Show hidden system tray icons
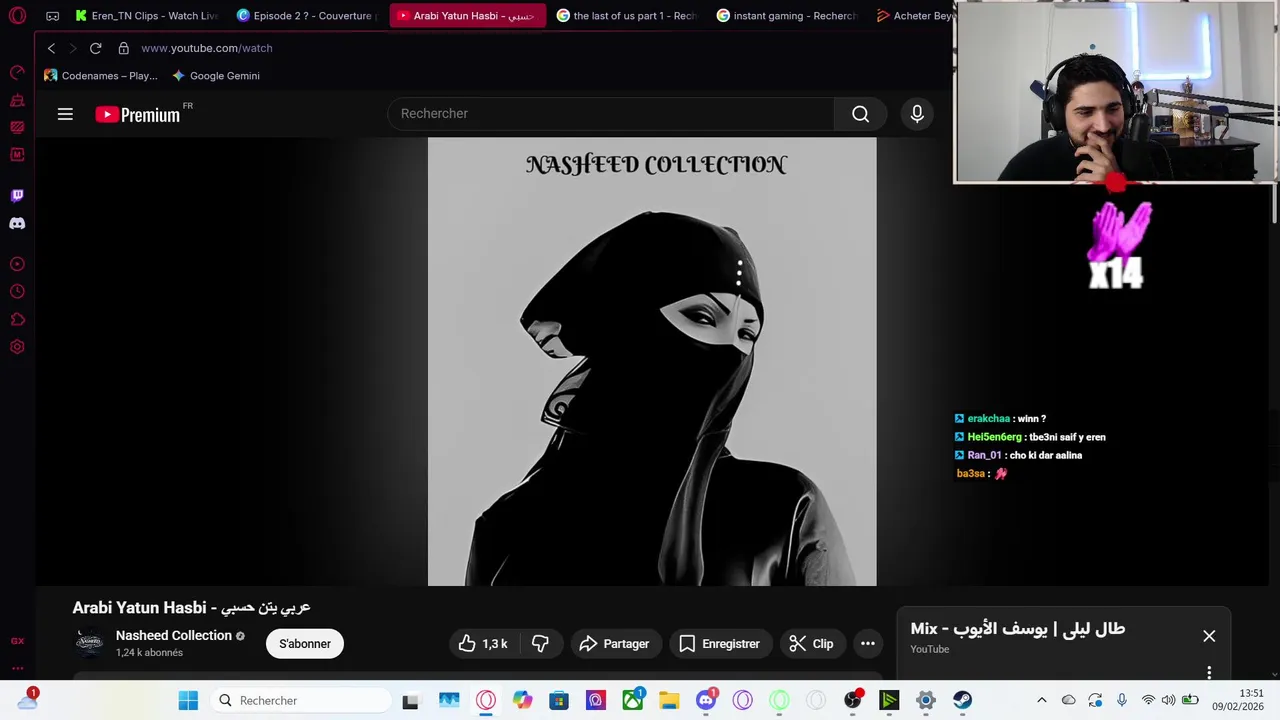This screenshot has width=1280, height=720. [1041, 700]
